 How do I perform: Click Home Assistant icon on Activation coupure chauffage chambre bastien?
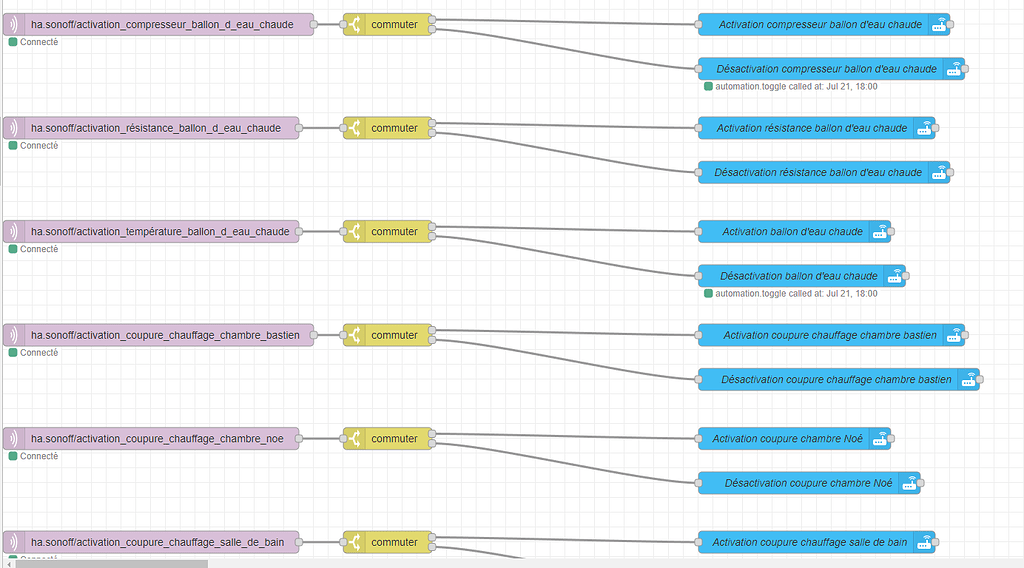click(x=954, y=336)
